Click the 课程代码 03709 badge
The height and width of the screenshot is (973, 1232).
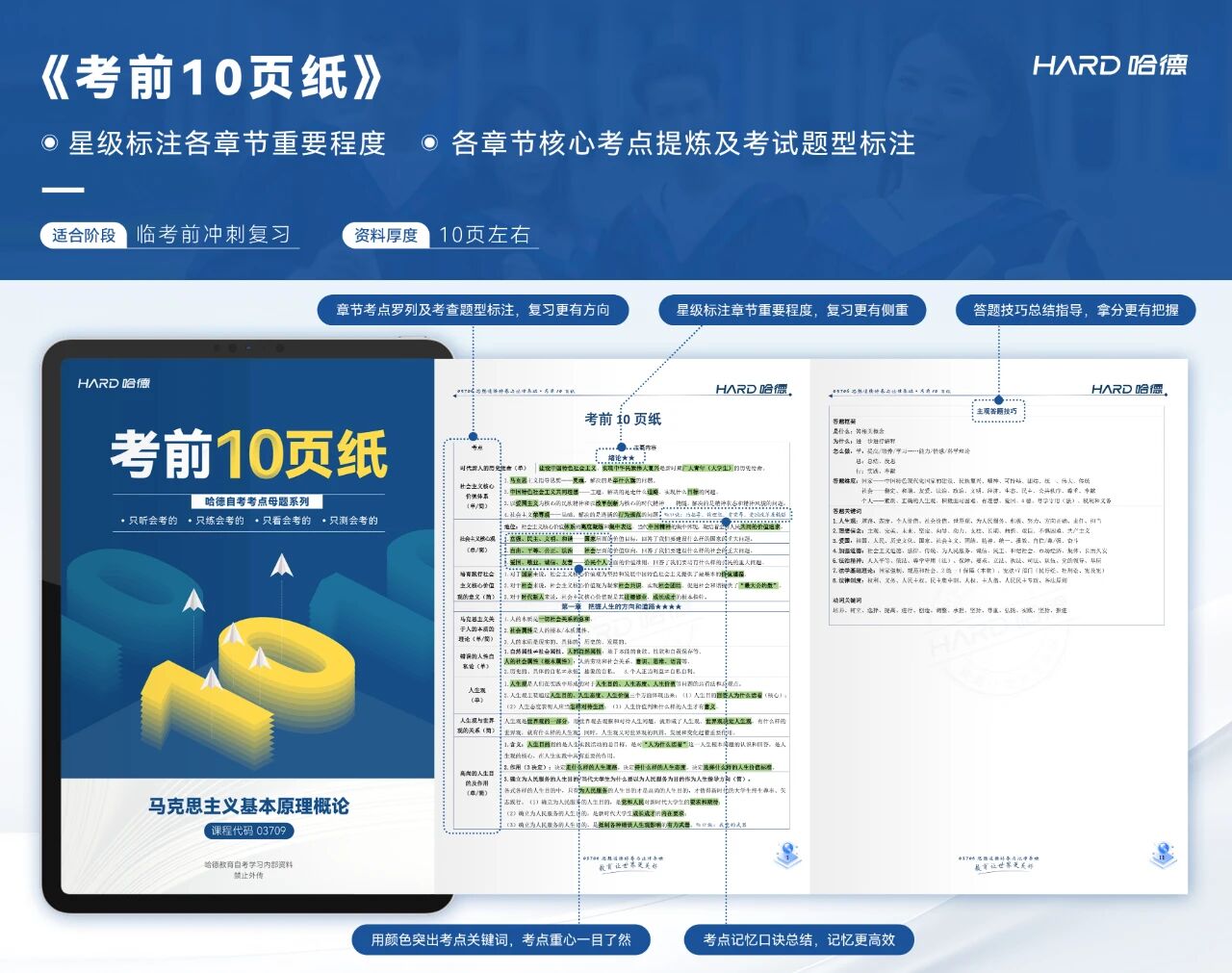click(249, 831)
